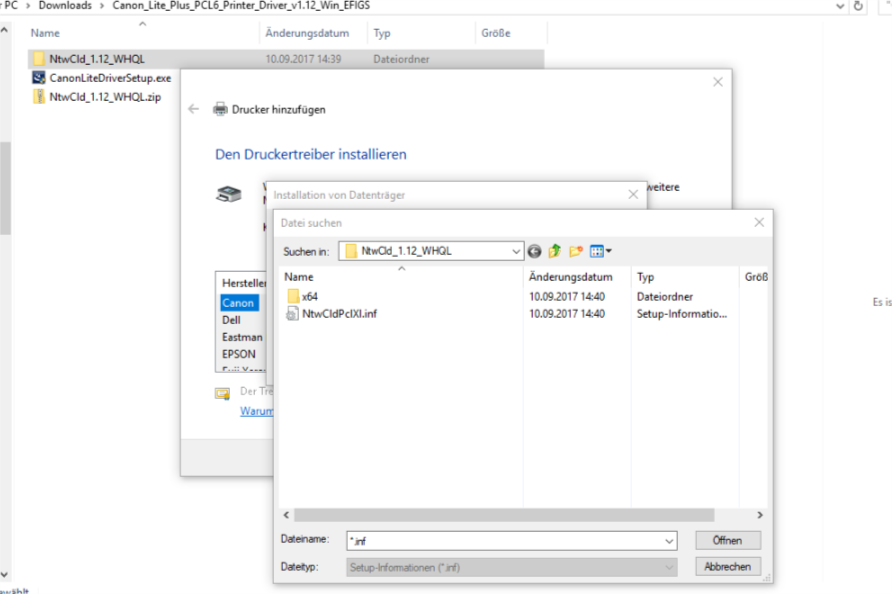This screenshot has height=594, width=892.
Task: Click file name CanonLiteDriverSetup.exe in Explorer
Action: point(110,78)
